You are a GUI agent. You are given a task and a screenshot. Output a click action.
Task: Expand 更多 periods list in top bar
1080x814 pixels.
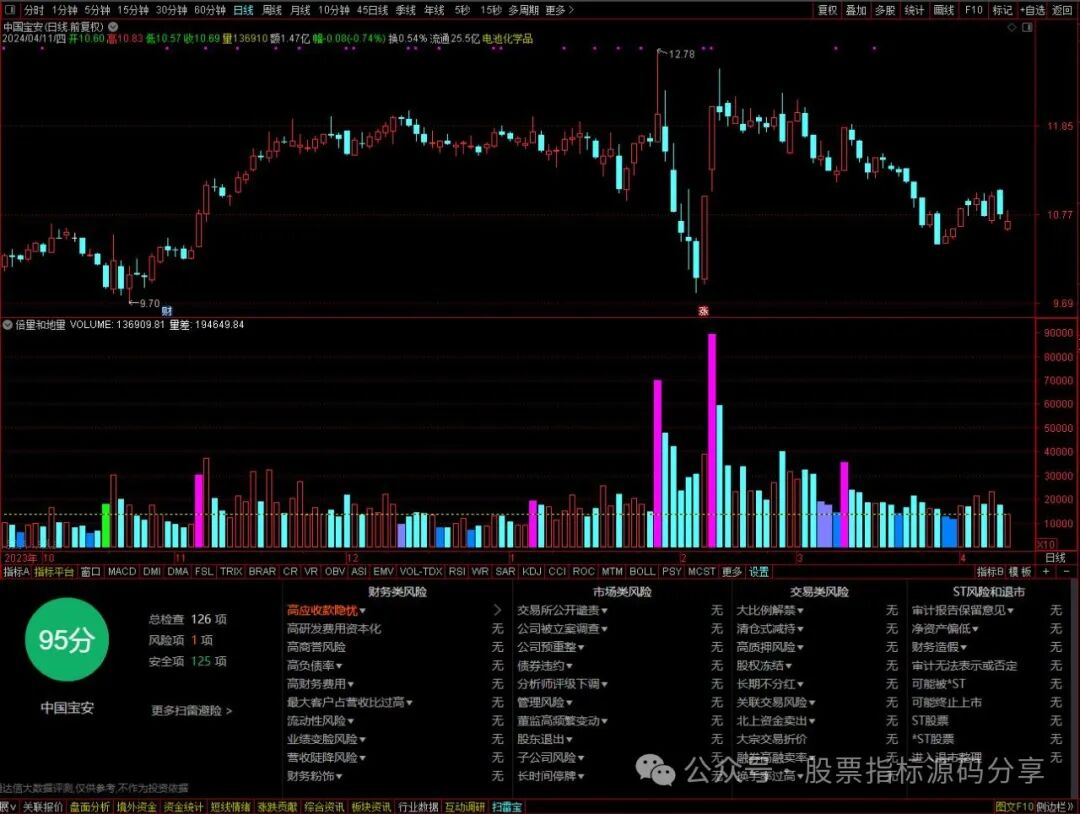(559, 10)
